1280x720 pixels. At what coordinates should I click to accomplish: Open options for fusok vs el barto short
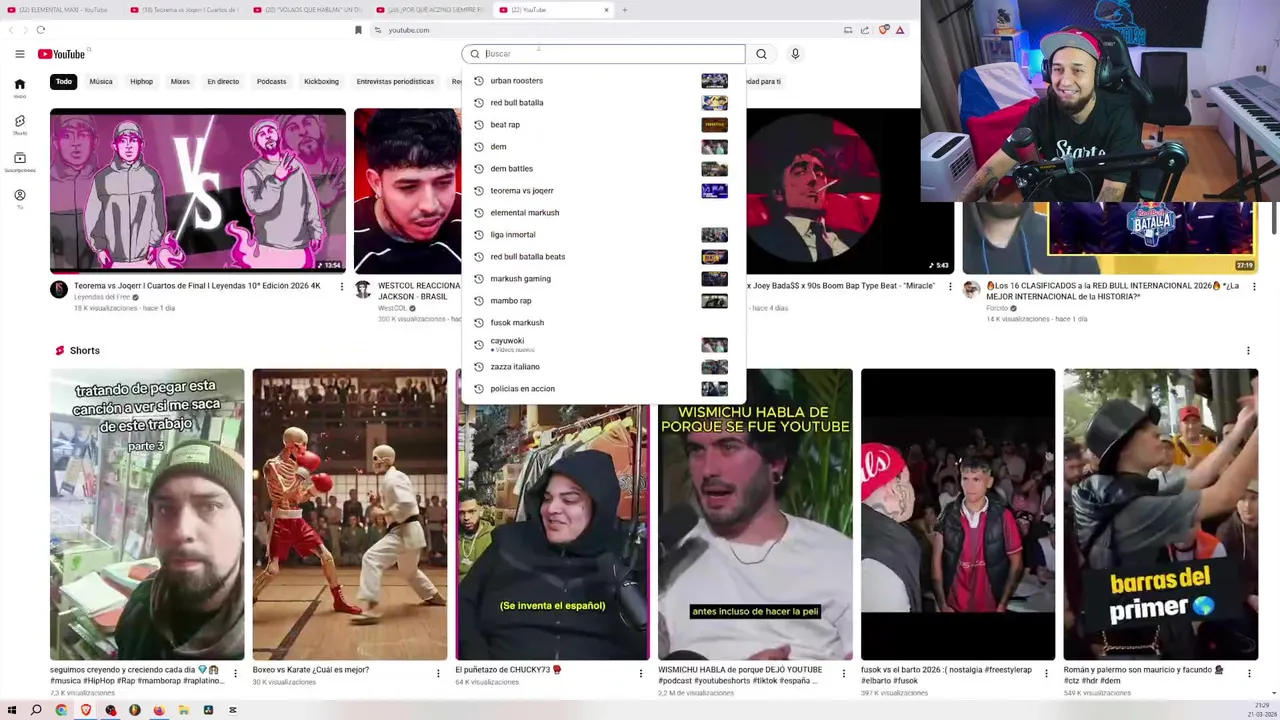tap(1046, 674)
